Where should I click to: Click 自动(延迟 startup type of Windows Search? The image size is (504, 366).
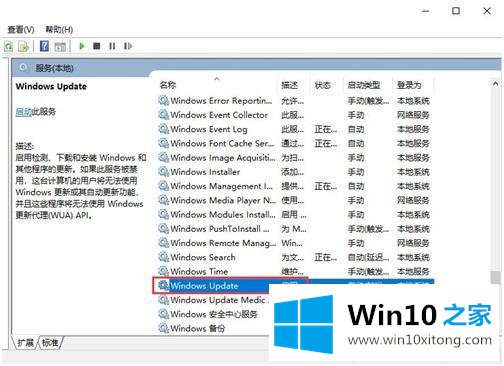(x=368, y=257)
